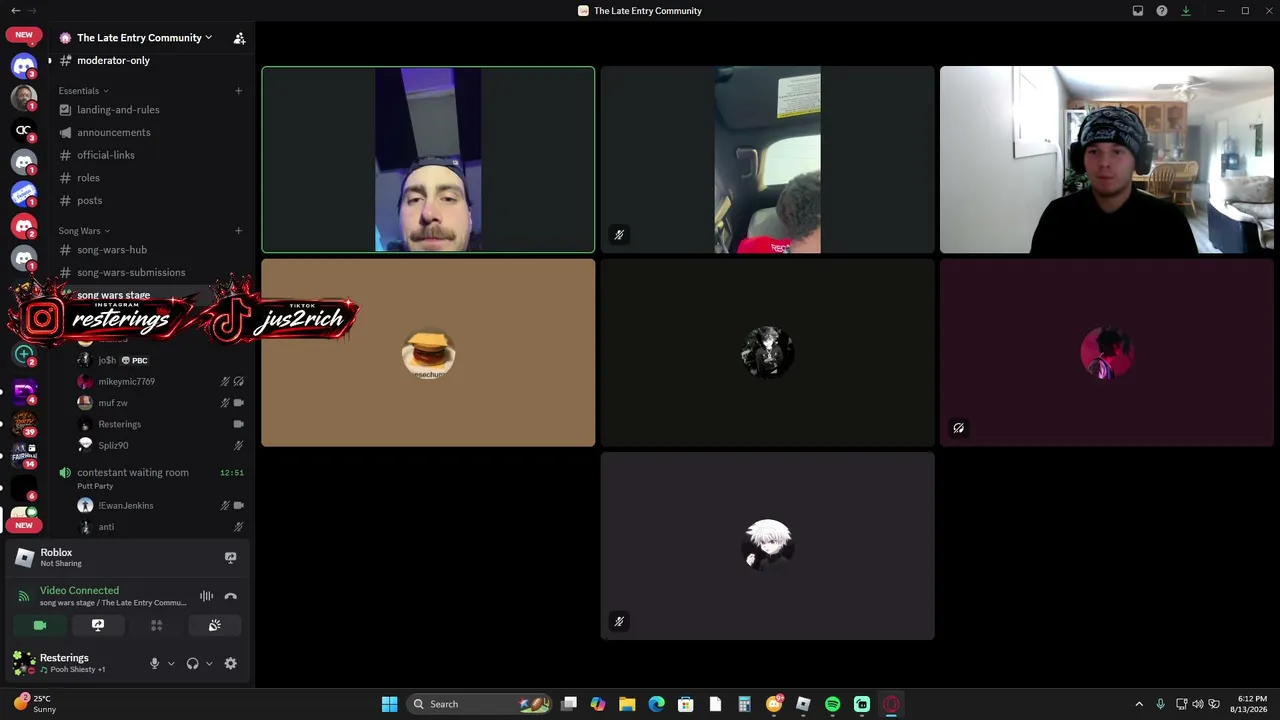The height and width of the screenshot is (720, 1280).
Task: Collapse the Song Wars category
Action: (84, 231)
